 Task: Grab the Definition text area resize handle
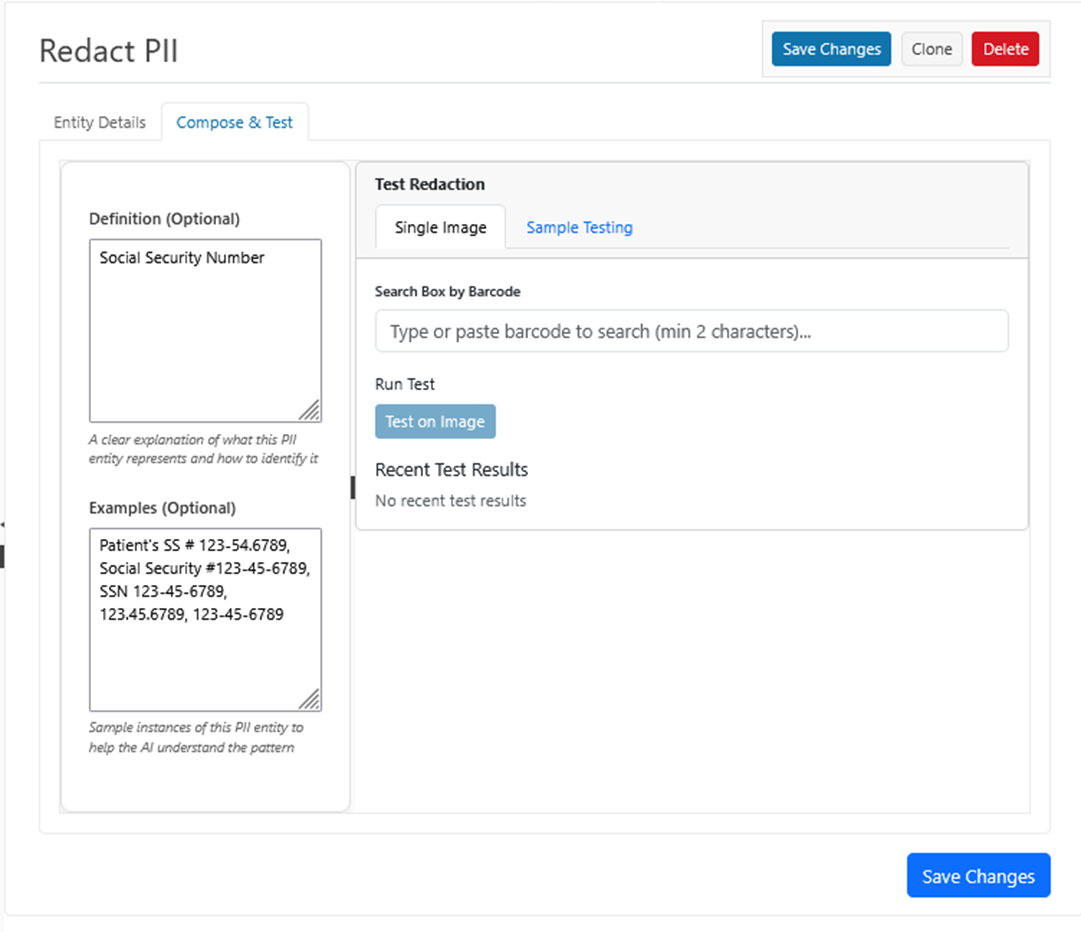coord(311,411)
